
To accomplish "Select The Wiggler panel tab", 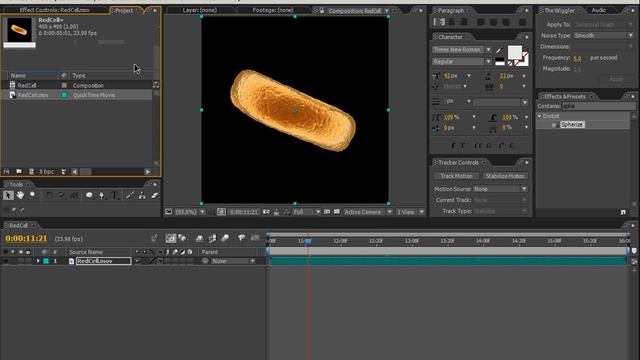I will tap(559, 10).
